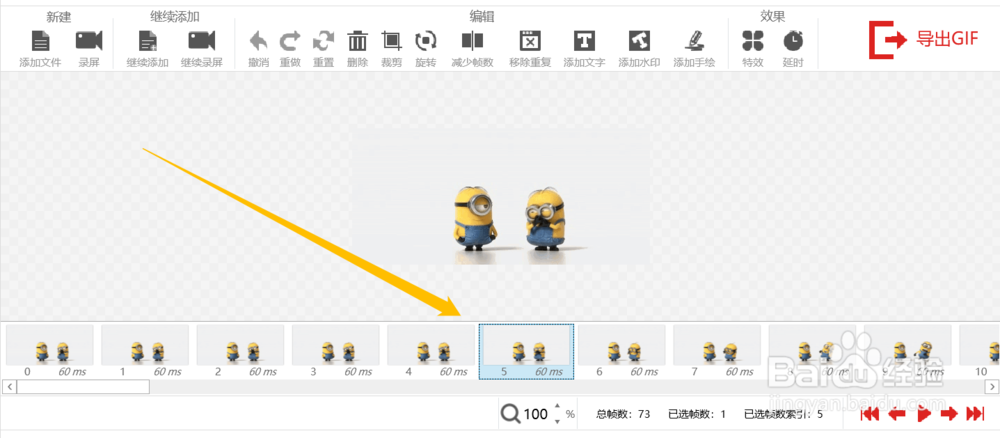This screenshot has width=1000, height=438.
Task: Click 继续录屏 to continue recording
Action: tap(202, 41)
